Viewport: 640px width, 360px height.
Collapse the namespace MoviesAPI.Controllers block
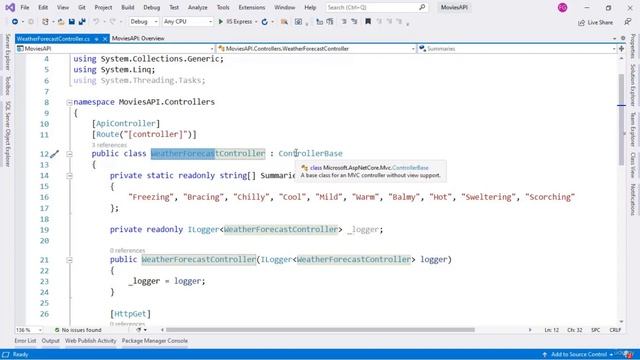(x=69, y=102)
